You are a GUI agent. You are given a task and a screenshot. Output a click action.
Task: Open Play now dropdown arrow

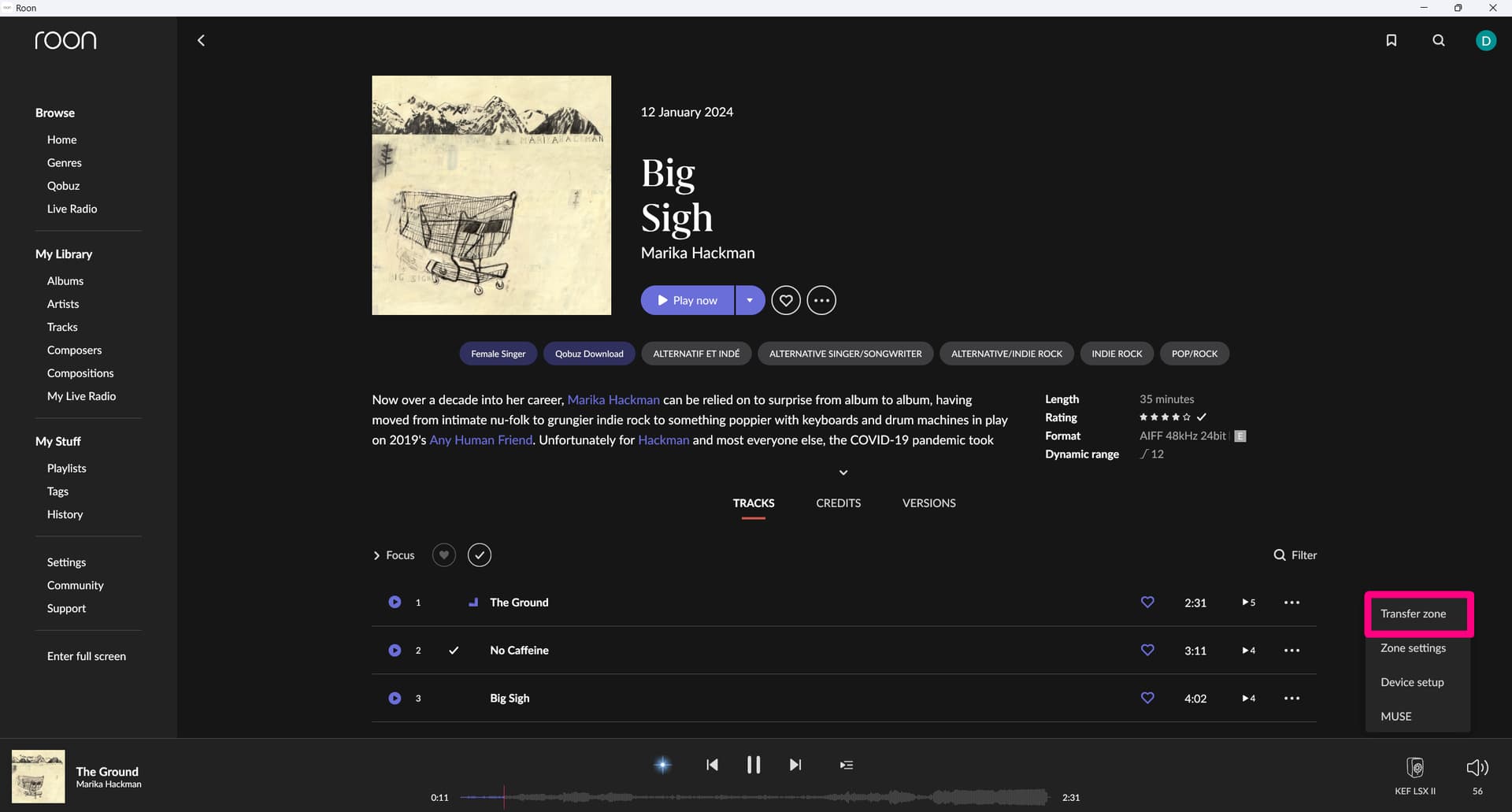[x=750, y=300]
